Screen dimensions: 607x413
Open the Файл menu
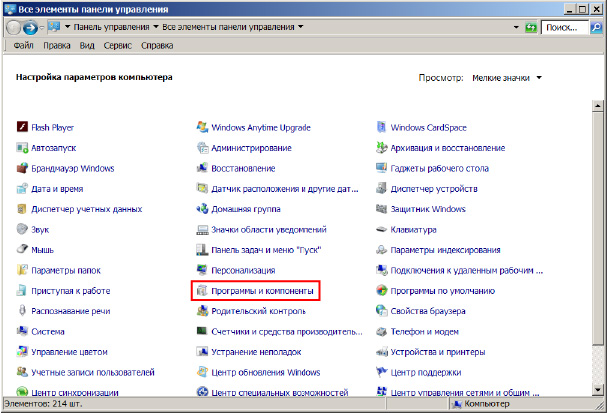tap(23, 45)
